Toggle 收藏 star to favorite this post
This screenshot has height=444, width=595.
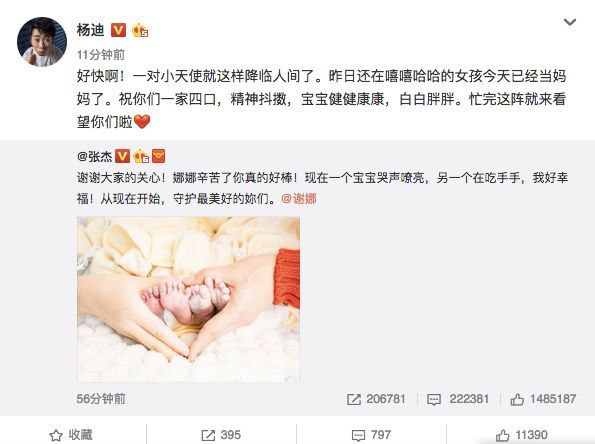[71, 435]
